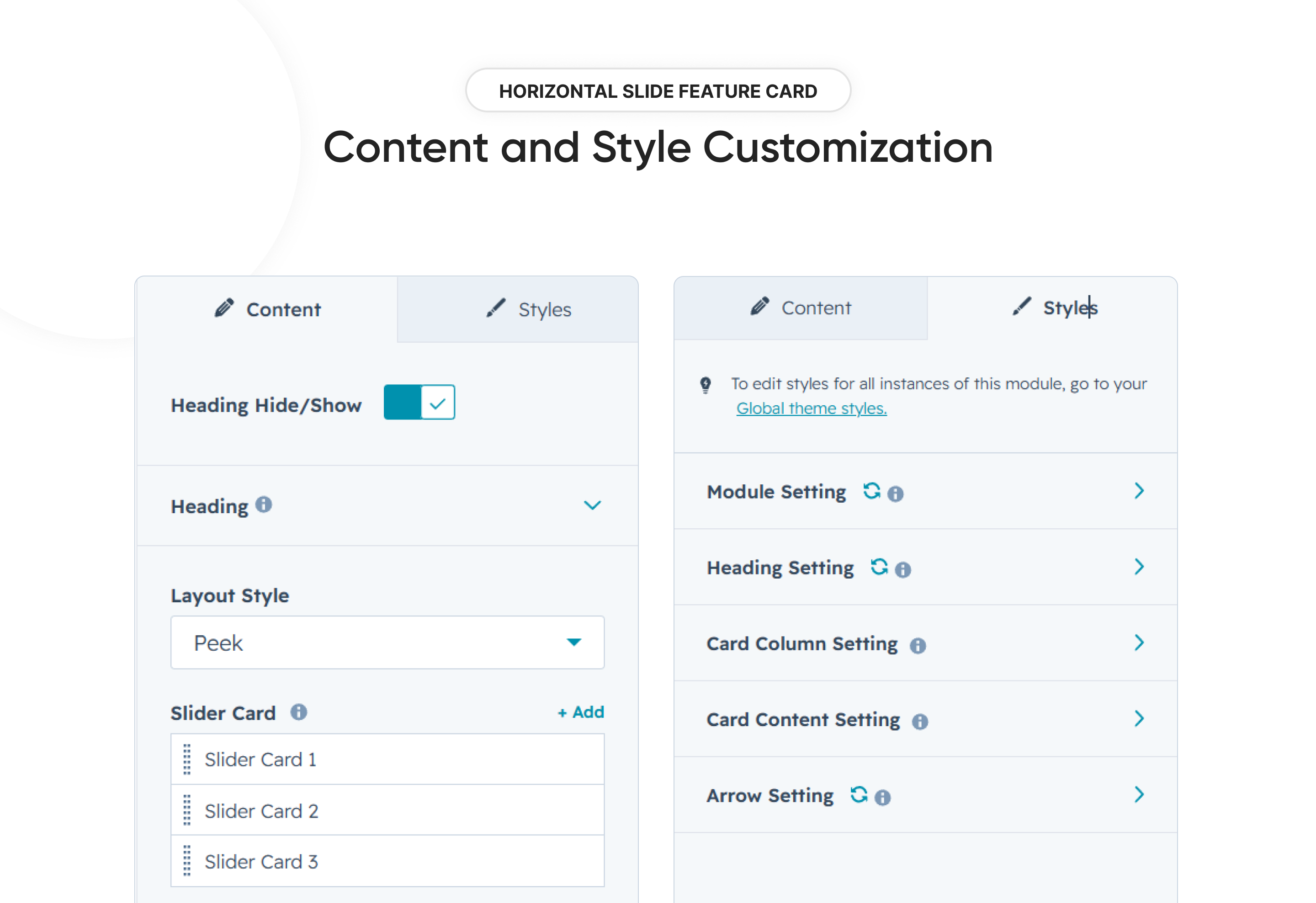This screenshot has width=1316, height=903.
Task: Open the Global theme styles link
Action: tap(812, 408)
